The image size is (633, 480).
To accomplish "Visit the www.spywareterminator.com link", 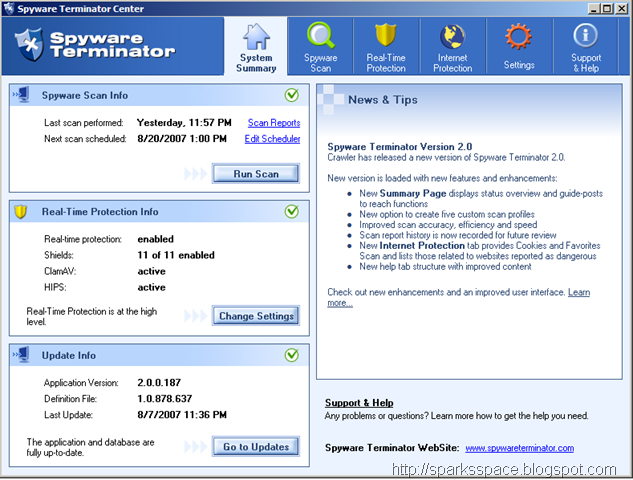I will 520,448.
